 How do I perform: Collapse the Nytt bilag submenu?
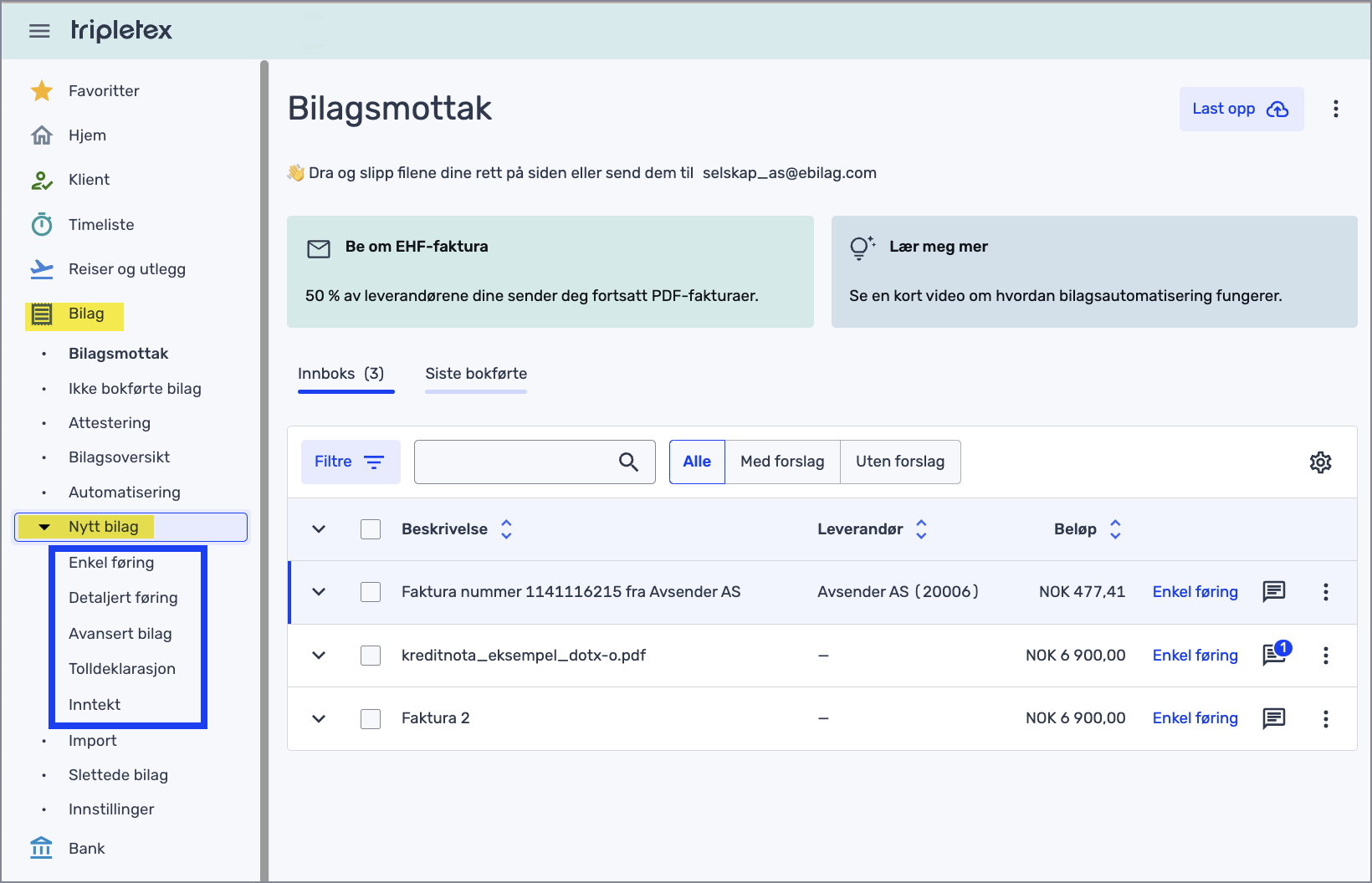click(x=45, y=527)
